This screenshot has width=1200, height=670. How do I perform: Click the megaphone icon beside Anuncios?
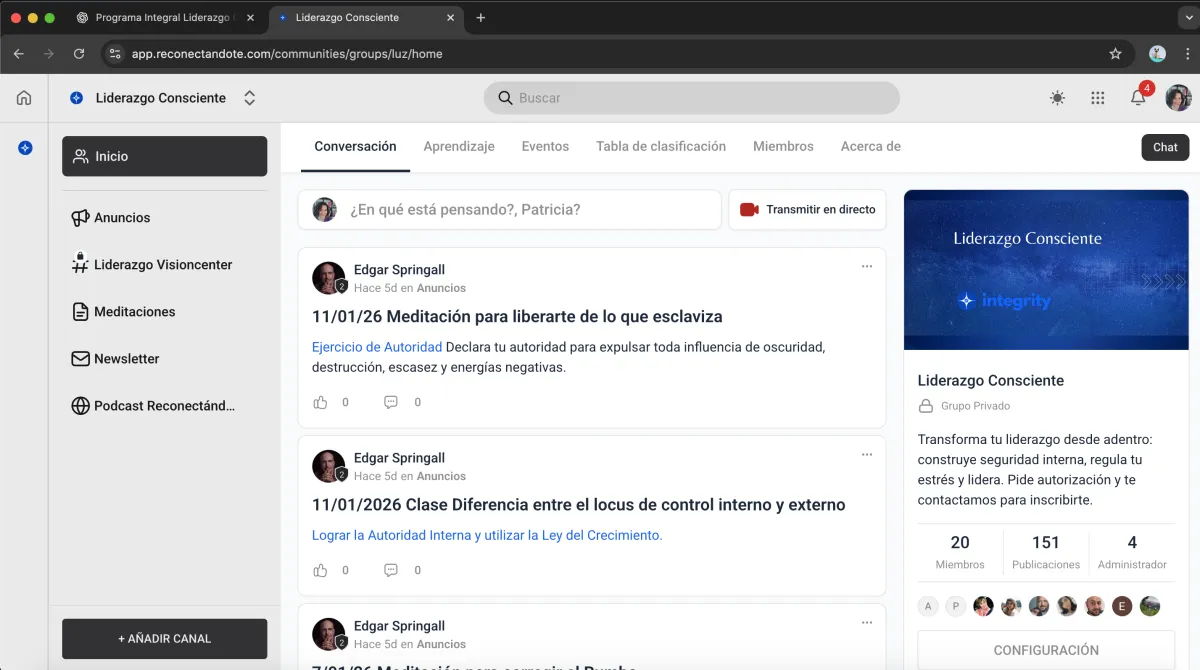point(80,218)
